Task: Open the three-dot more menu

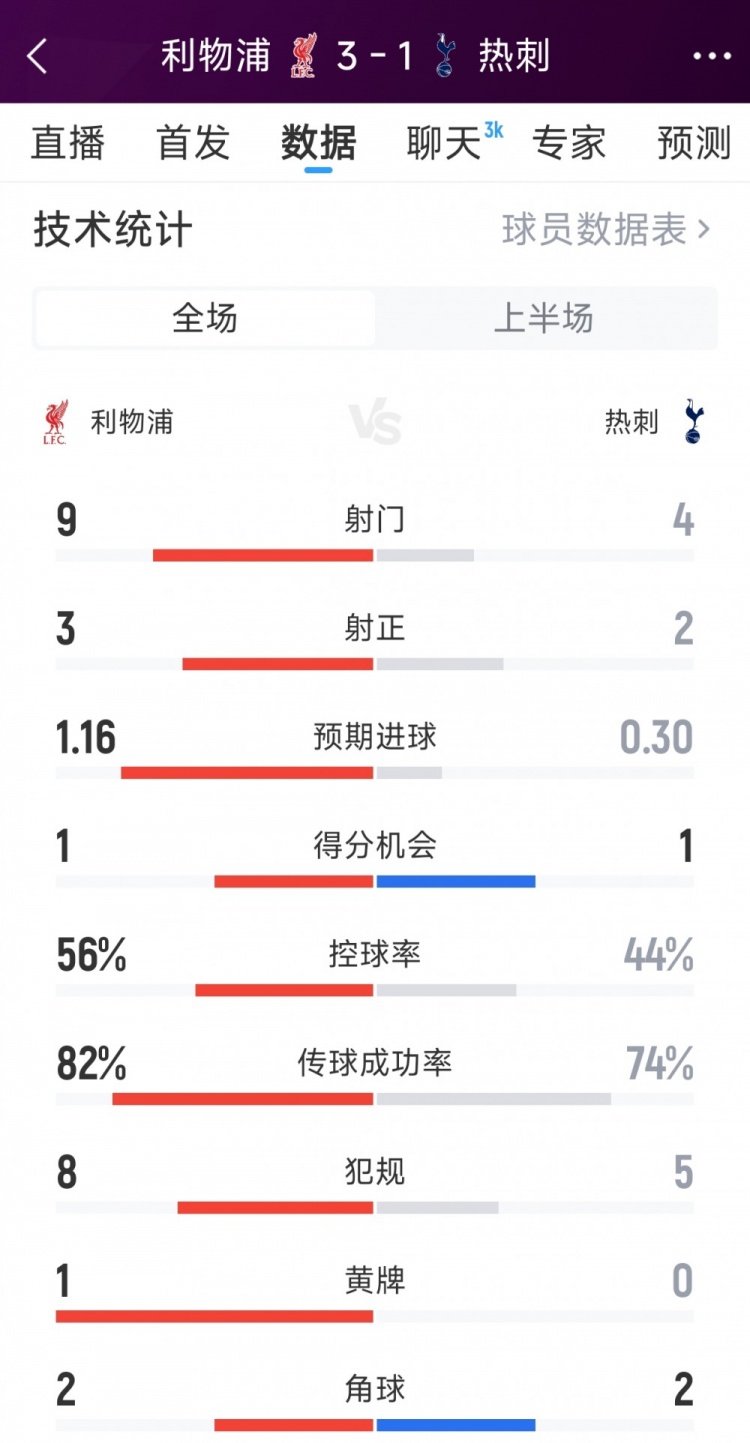Action: coord(712,56)
